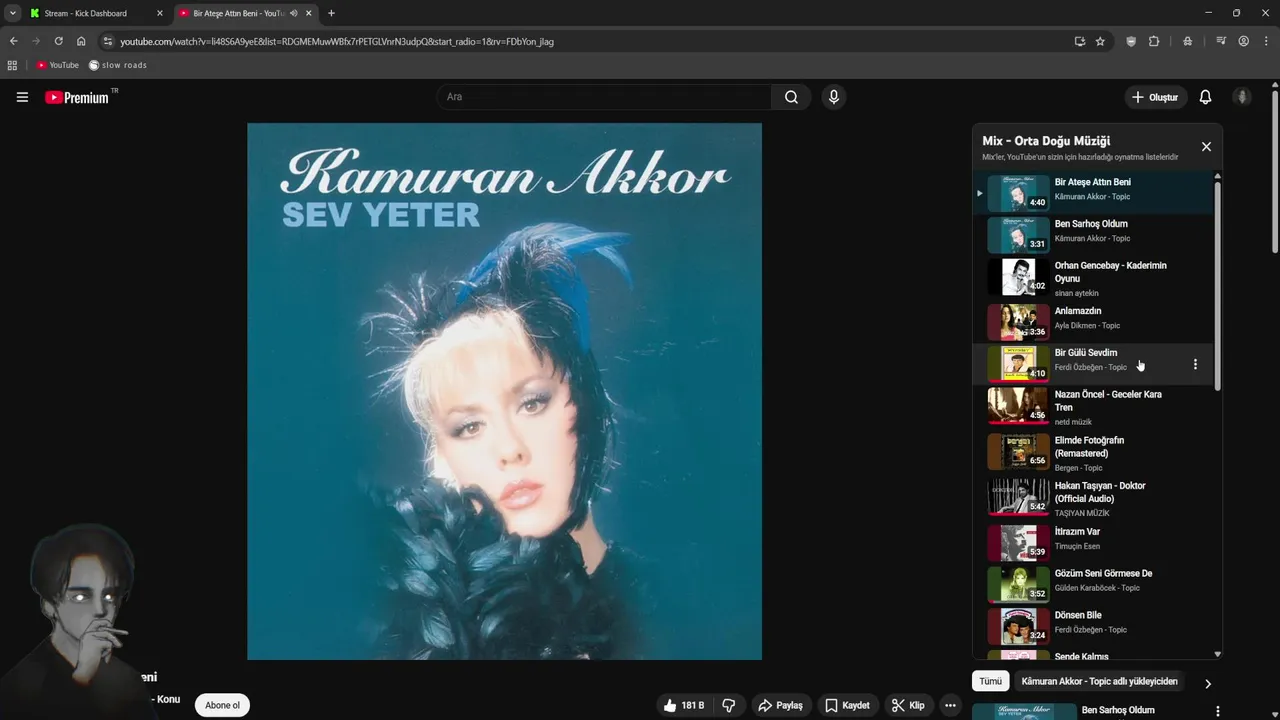Click the Abone ol subscribe button
The height and width of the screenshot is (720, 1280).
(222, 705)
